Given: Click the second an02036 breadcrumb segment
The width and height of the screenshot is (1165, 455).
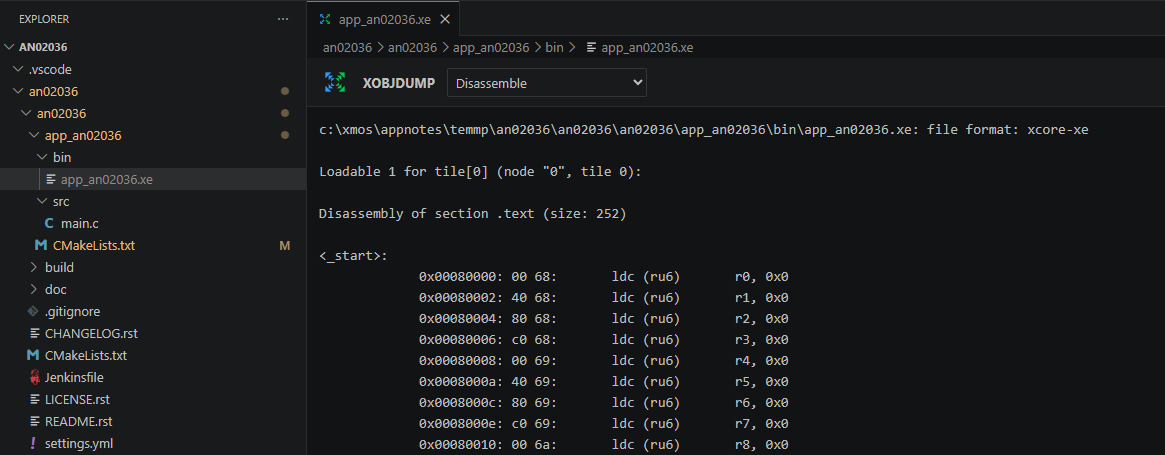Looking at the screenshot, I should (x=412, y=48).
